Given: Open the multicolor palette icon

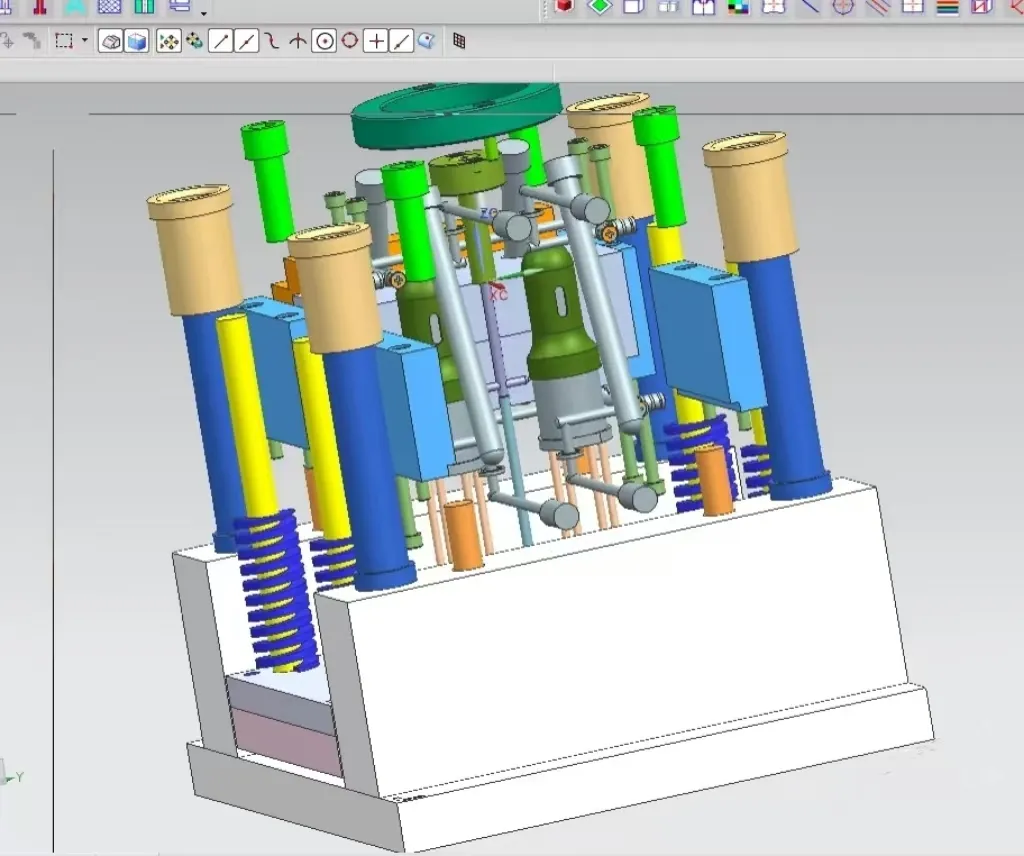Looking at the screenshot, I should point(738,7).
